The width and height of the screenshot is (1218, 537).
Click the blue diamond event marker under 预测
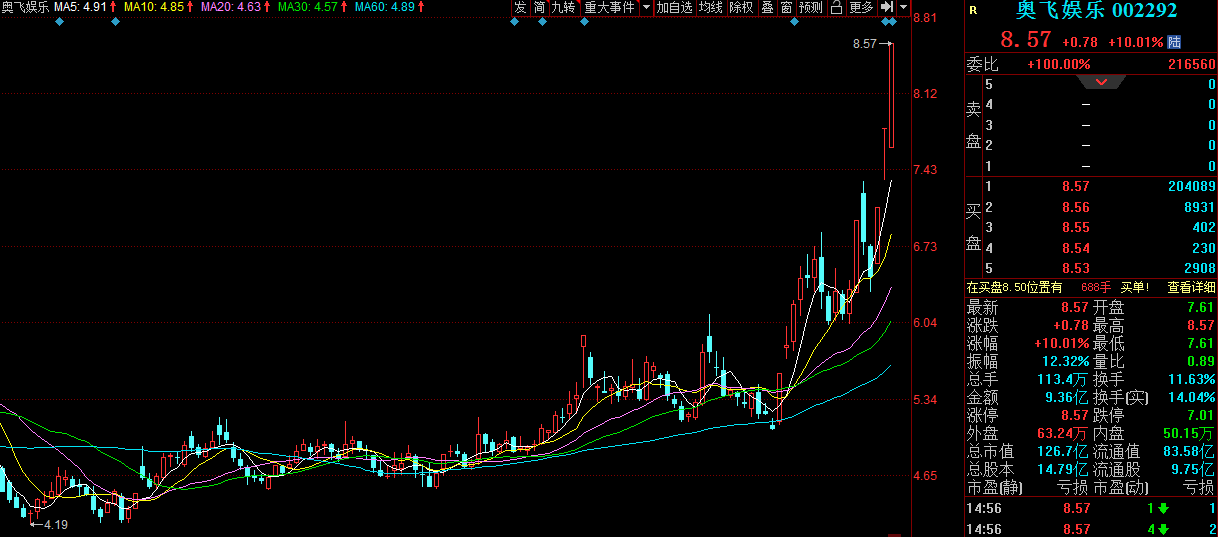(794, 22)
